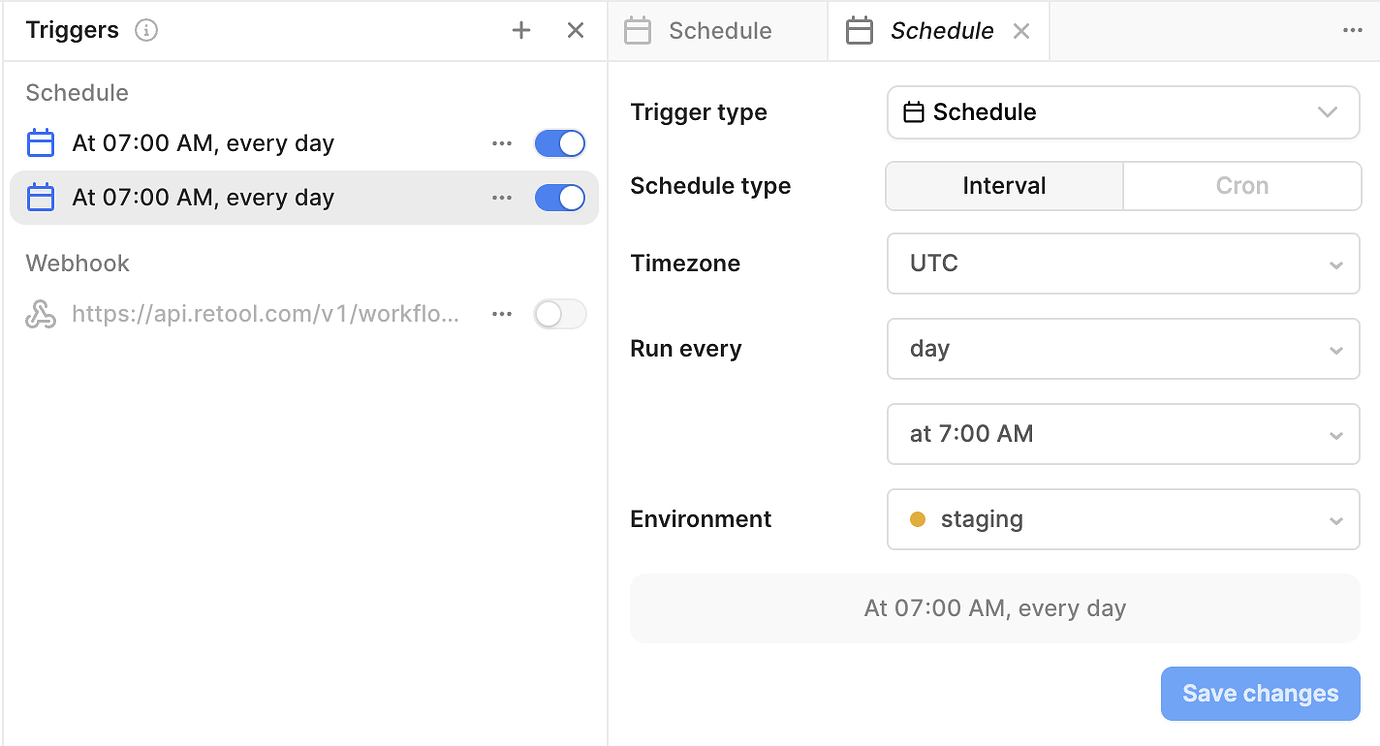
Task: Open more options for selected schedule trigger
Action: coord(502,198)
